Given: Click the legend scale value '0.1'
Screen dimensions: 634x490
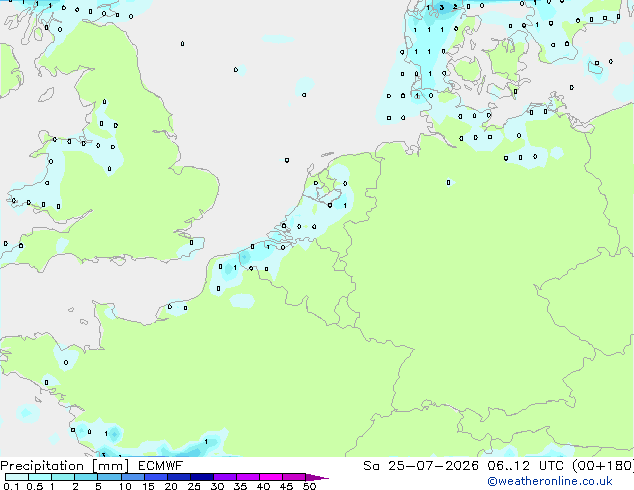Looking at the screenshot, I should (11, 486).
